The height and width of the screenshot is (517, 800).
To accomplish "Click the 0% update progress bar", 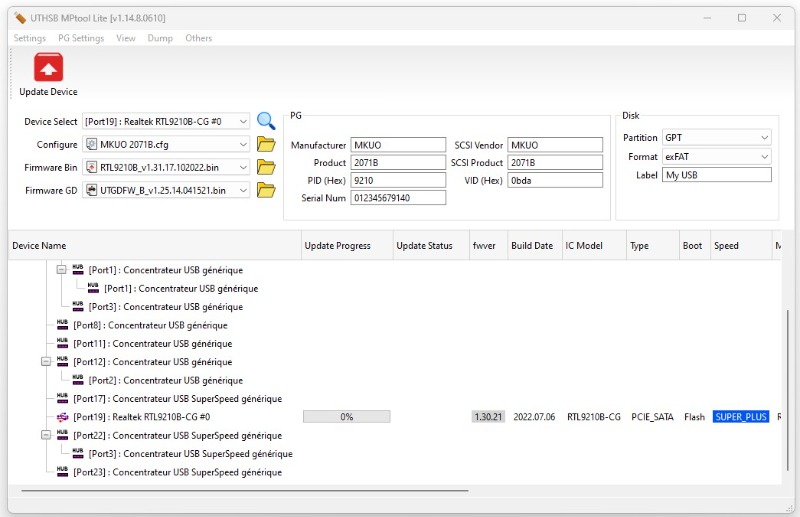I will [346, 417].
